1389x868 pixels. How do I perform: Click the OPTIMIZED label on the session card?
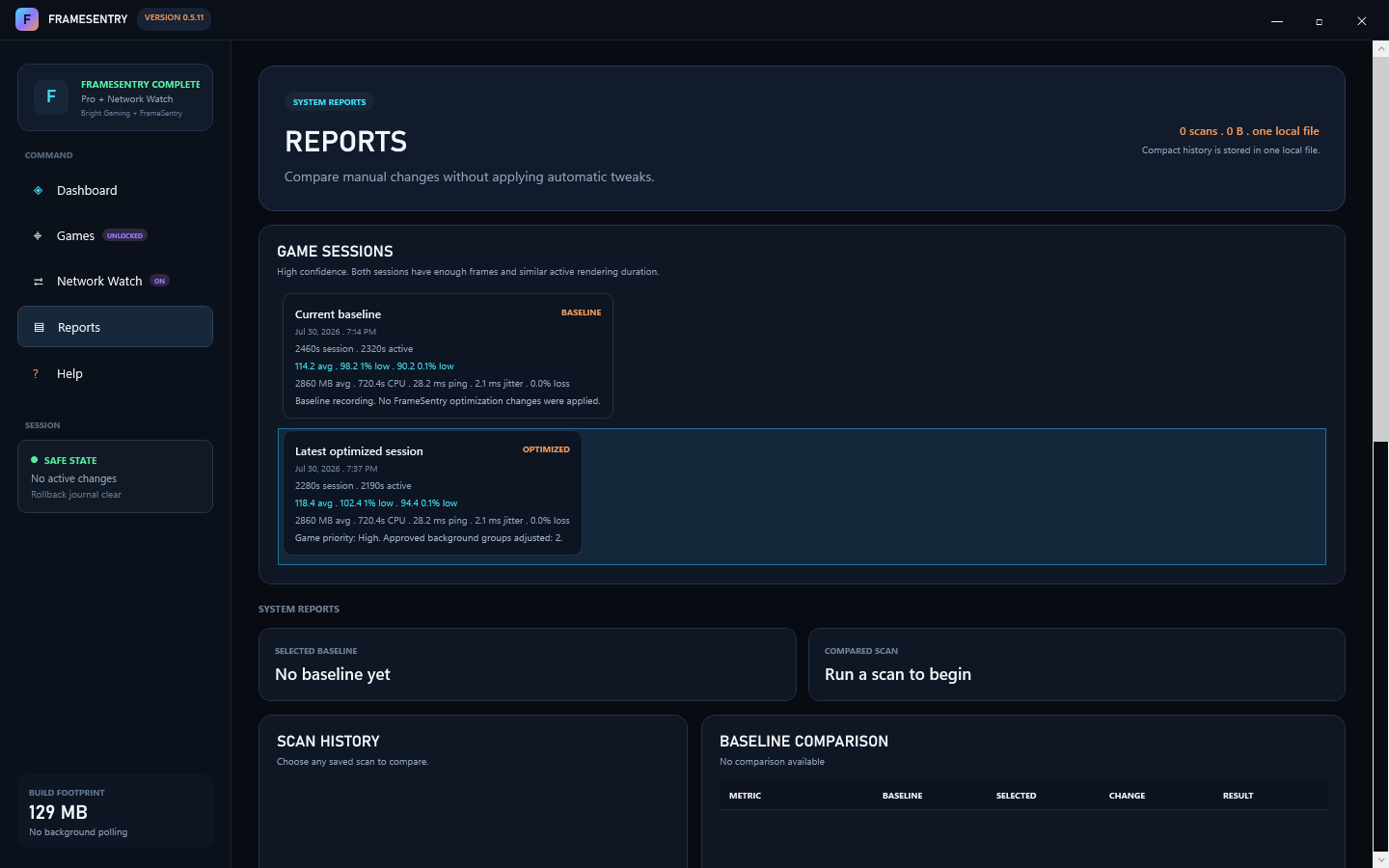pos(546,449)
